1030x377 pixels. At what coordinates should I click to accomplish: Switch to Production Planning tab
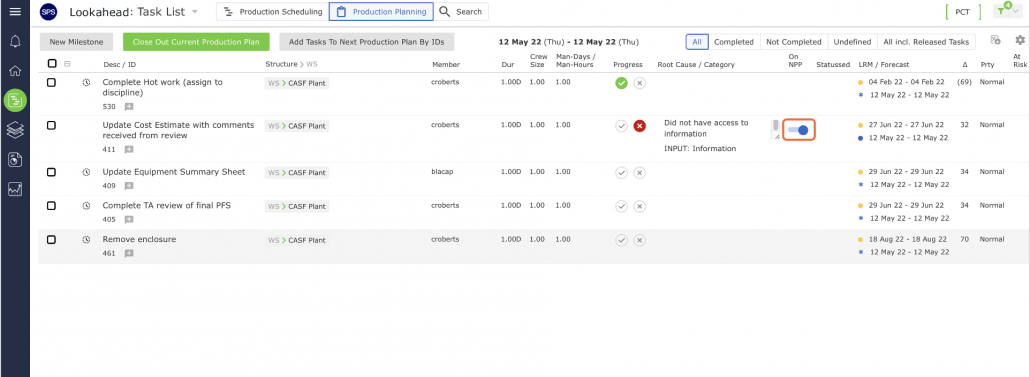coord(381,11)
